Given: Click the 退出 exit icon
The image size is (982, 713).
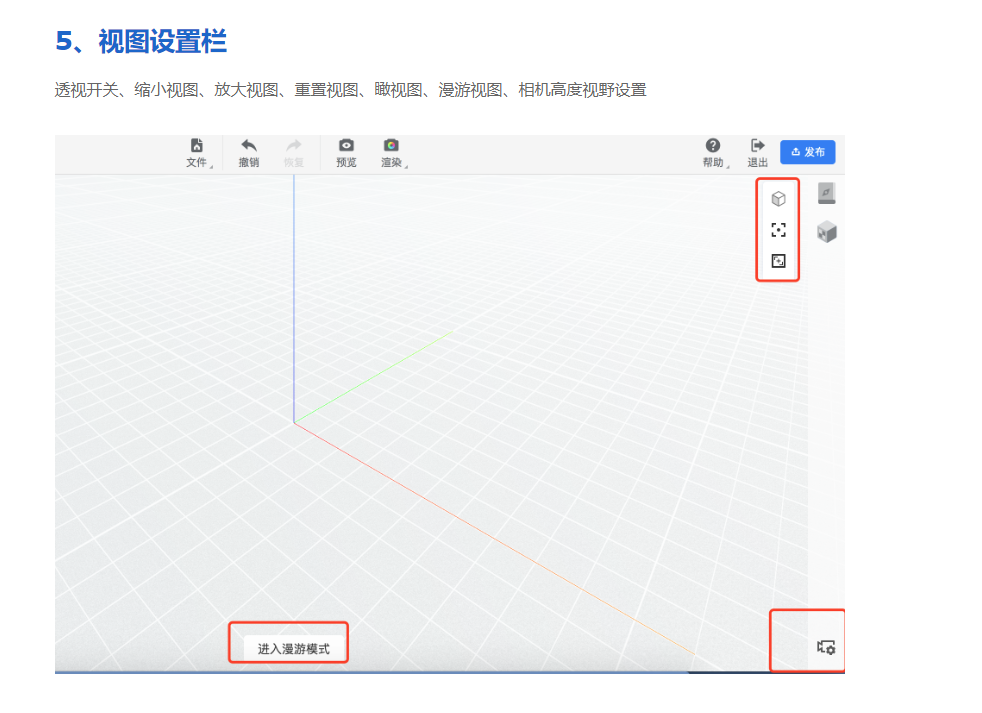Looking at the screenshot, I should click(757, 146).
